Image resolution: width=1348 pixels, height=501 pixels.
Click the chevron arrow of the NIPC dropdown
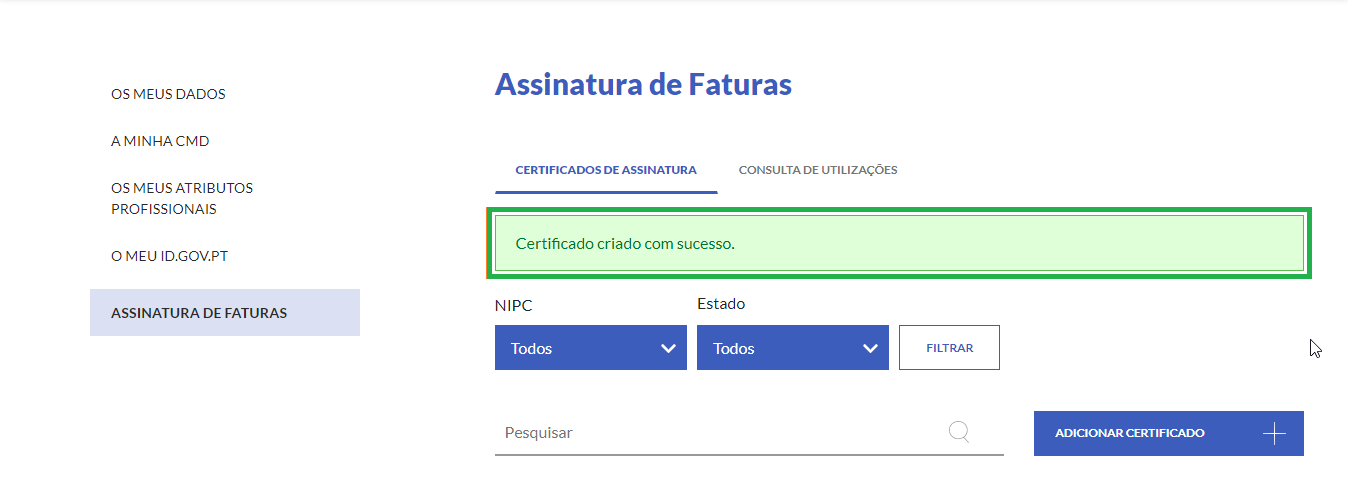(x=668, y=348)
